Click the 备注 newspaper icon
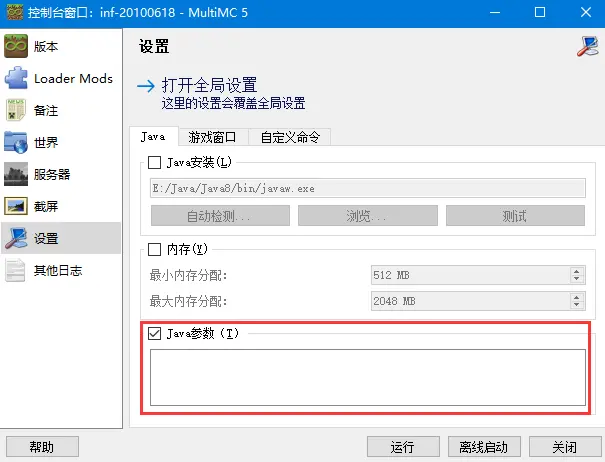 [x=16, y=110]
